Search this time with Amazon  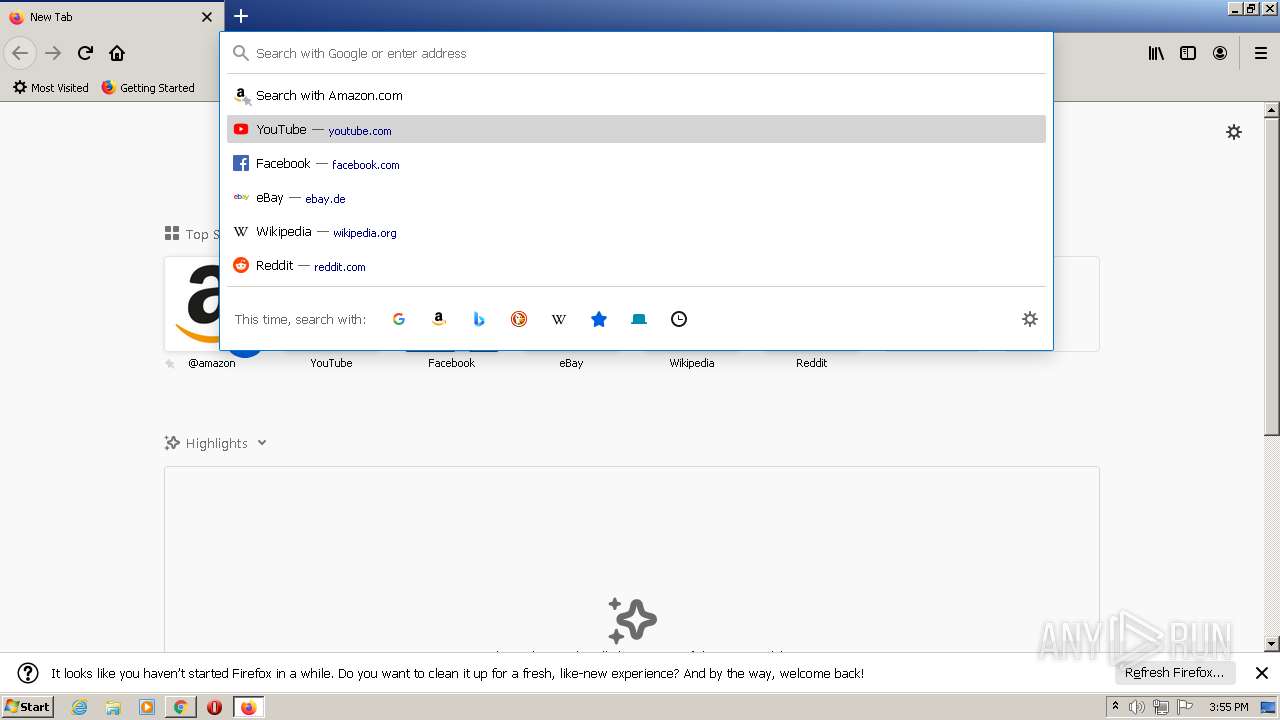coord(439,319)
